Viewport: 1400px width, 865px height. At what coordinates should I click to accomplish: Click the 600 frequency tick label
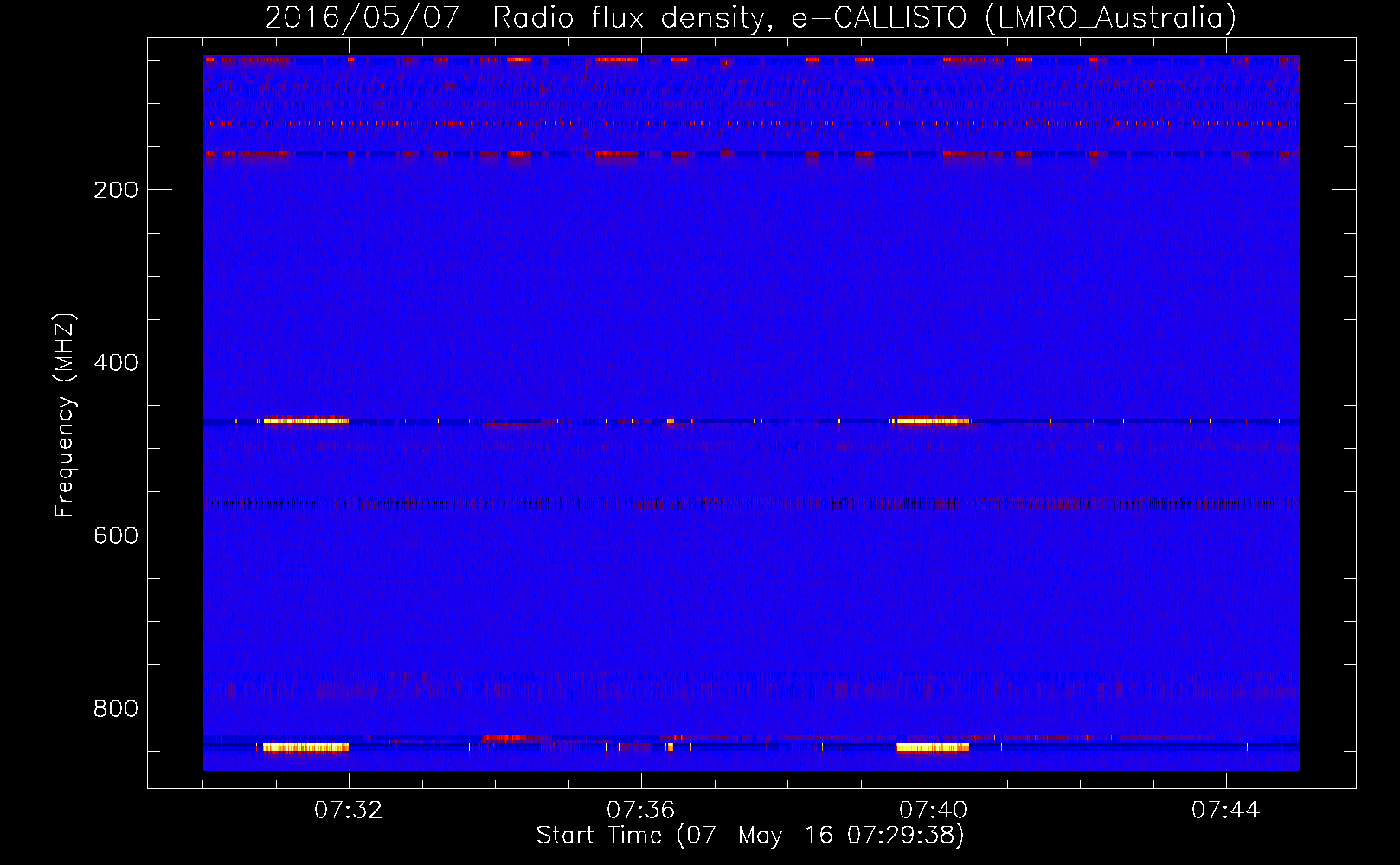click(x=116, y=536)
